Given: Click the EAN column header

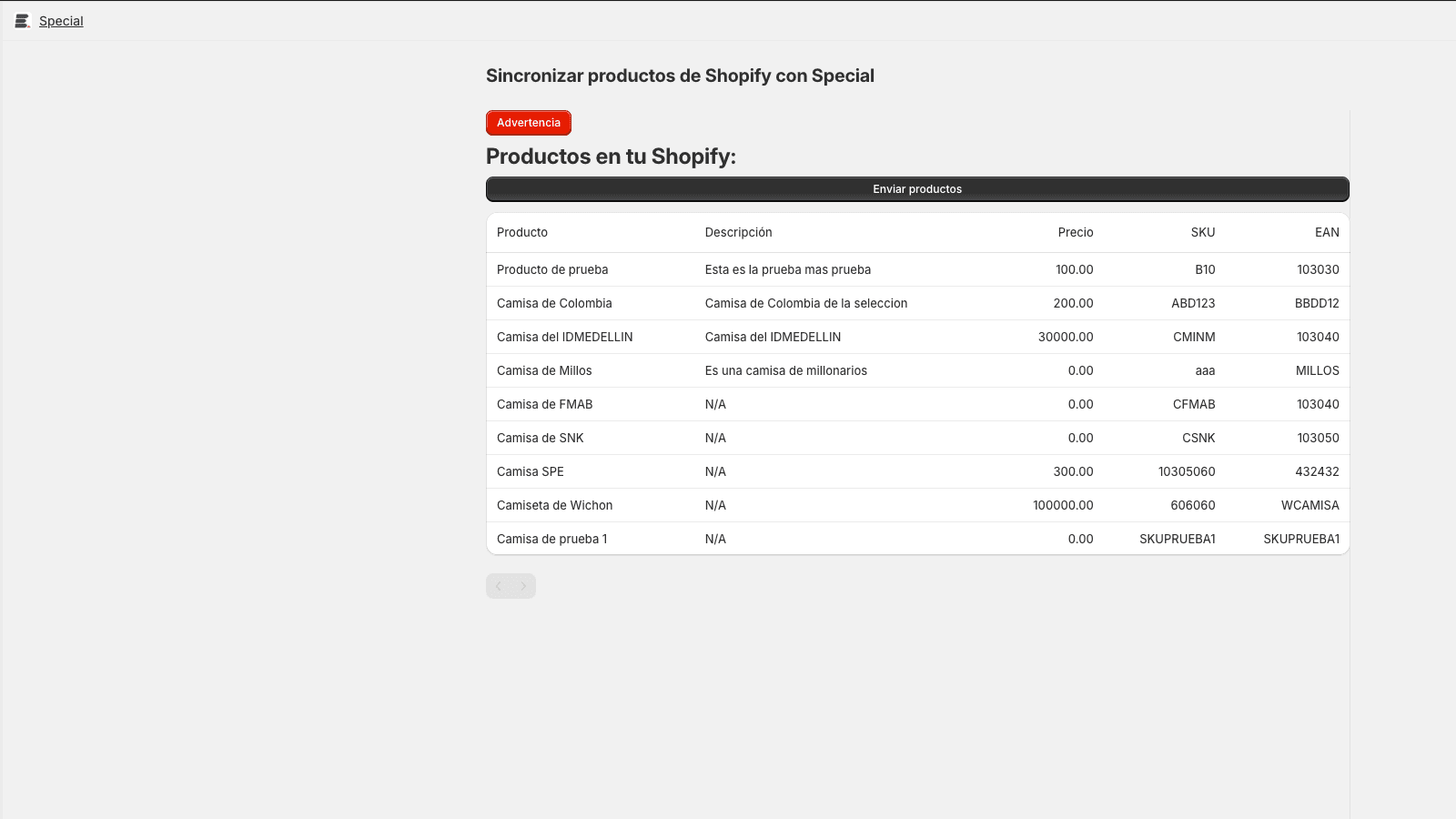Looking at the screenshot, I should click(1326, 232).
